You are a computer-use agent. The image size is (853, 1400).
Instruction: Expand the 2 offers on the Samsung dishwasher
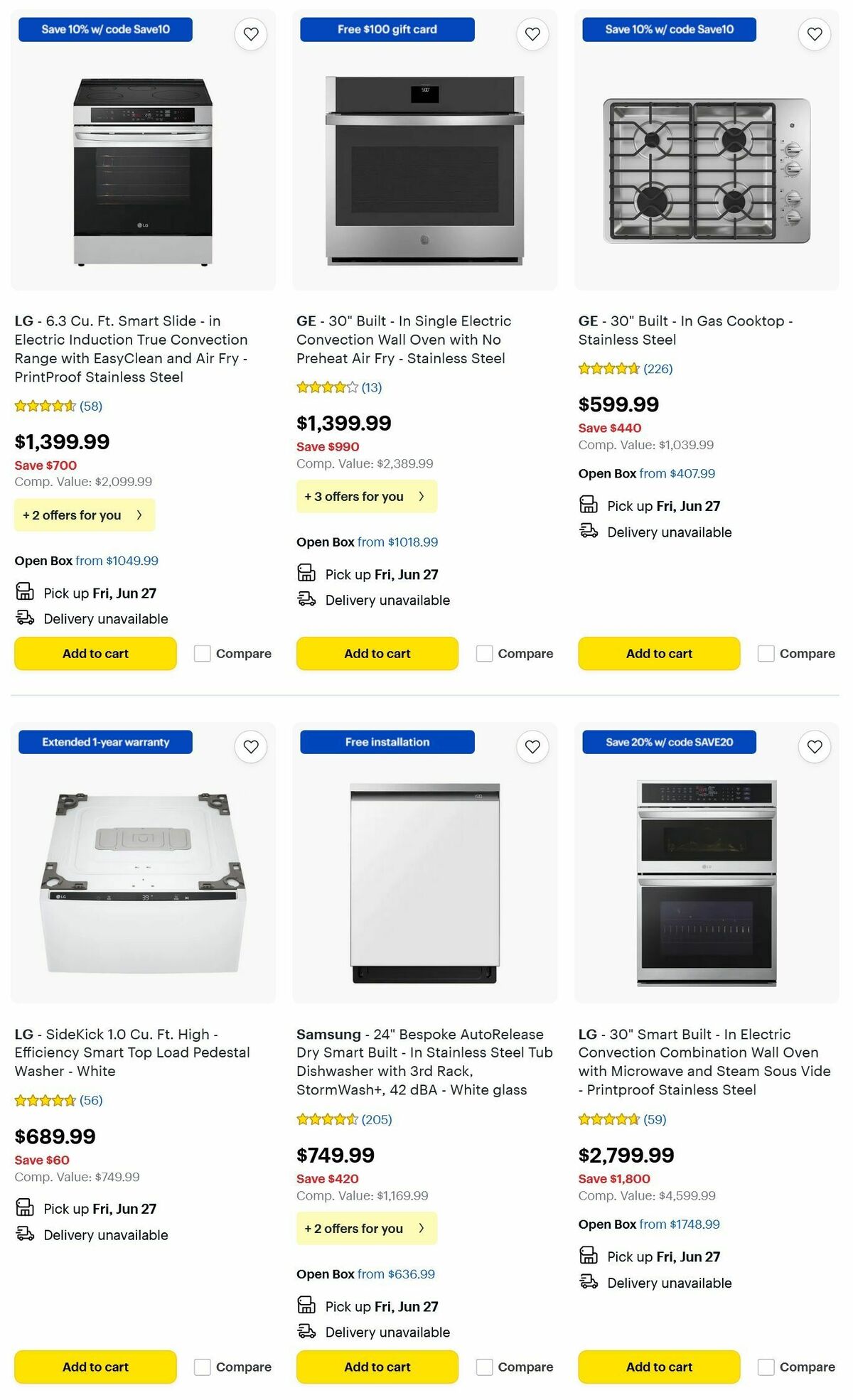click(366, 1228)
